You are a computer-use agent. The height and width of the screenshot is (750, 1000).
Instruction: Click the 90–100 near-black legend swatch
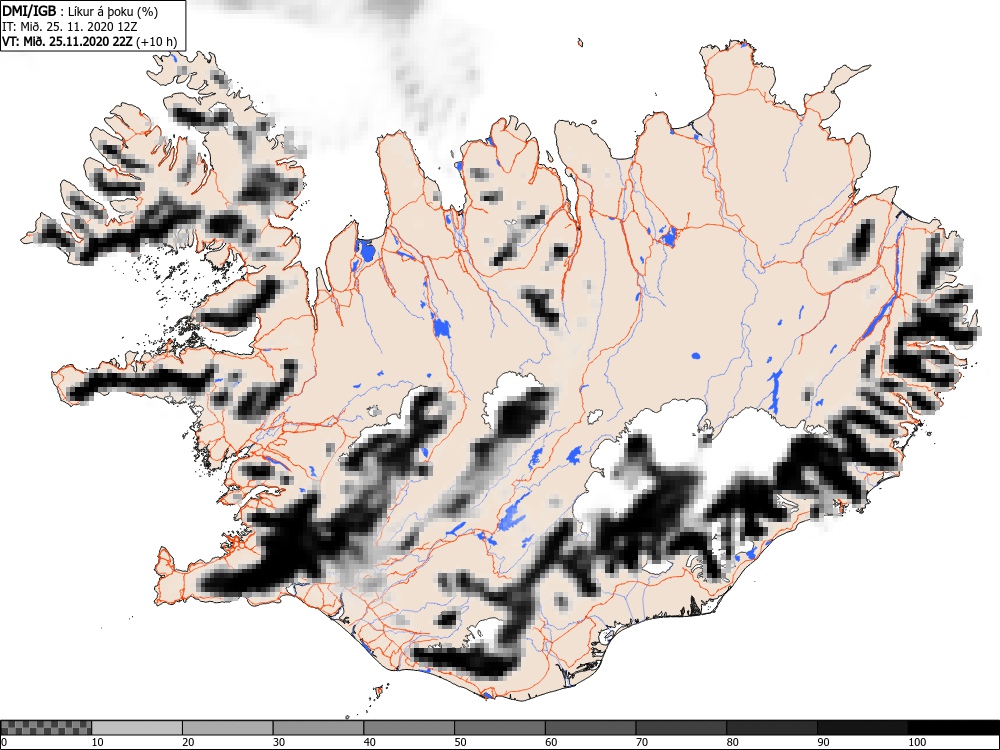click(862, 728)
